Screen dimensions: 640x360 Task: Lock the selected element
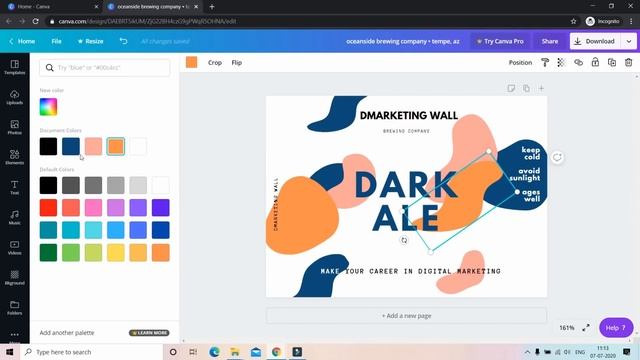(595, 62)
